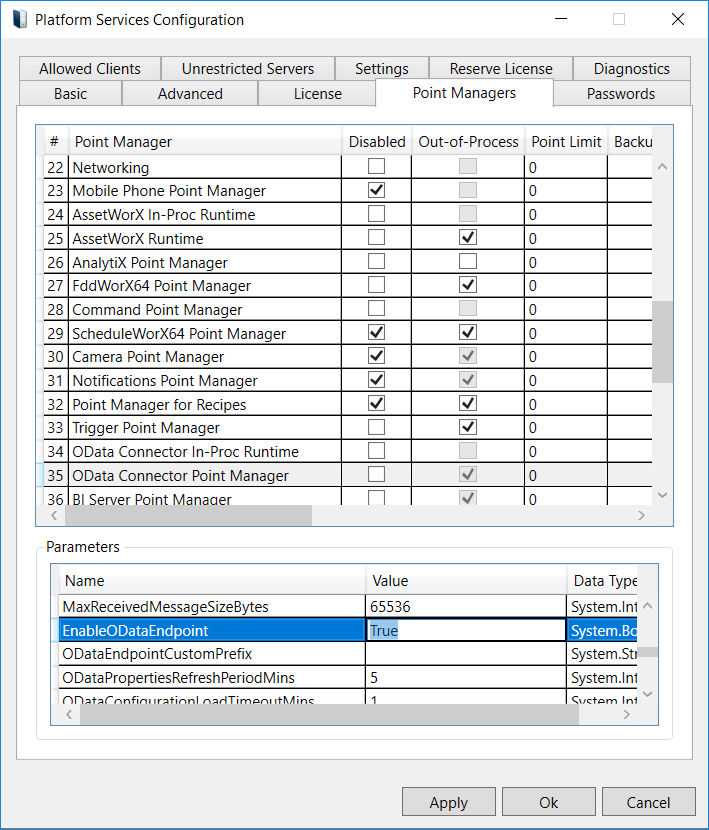Enable the Disabled checkbox for Networking
Image resolution: width=709 pixels, height=830 pixels.
coord(377,167)
